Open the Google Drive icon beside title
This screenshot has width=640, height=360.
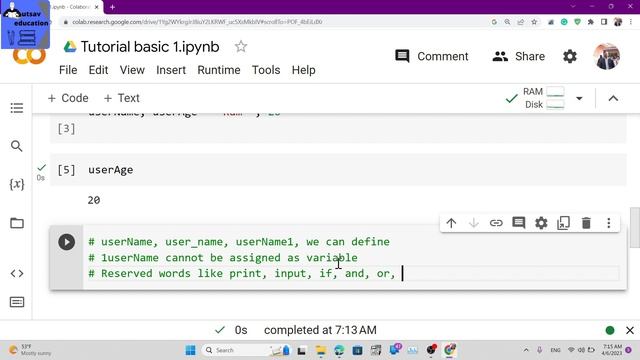[x=70, y=47]
